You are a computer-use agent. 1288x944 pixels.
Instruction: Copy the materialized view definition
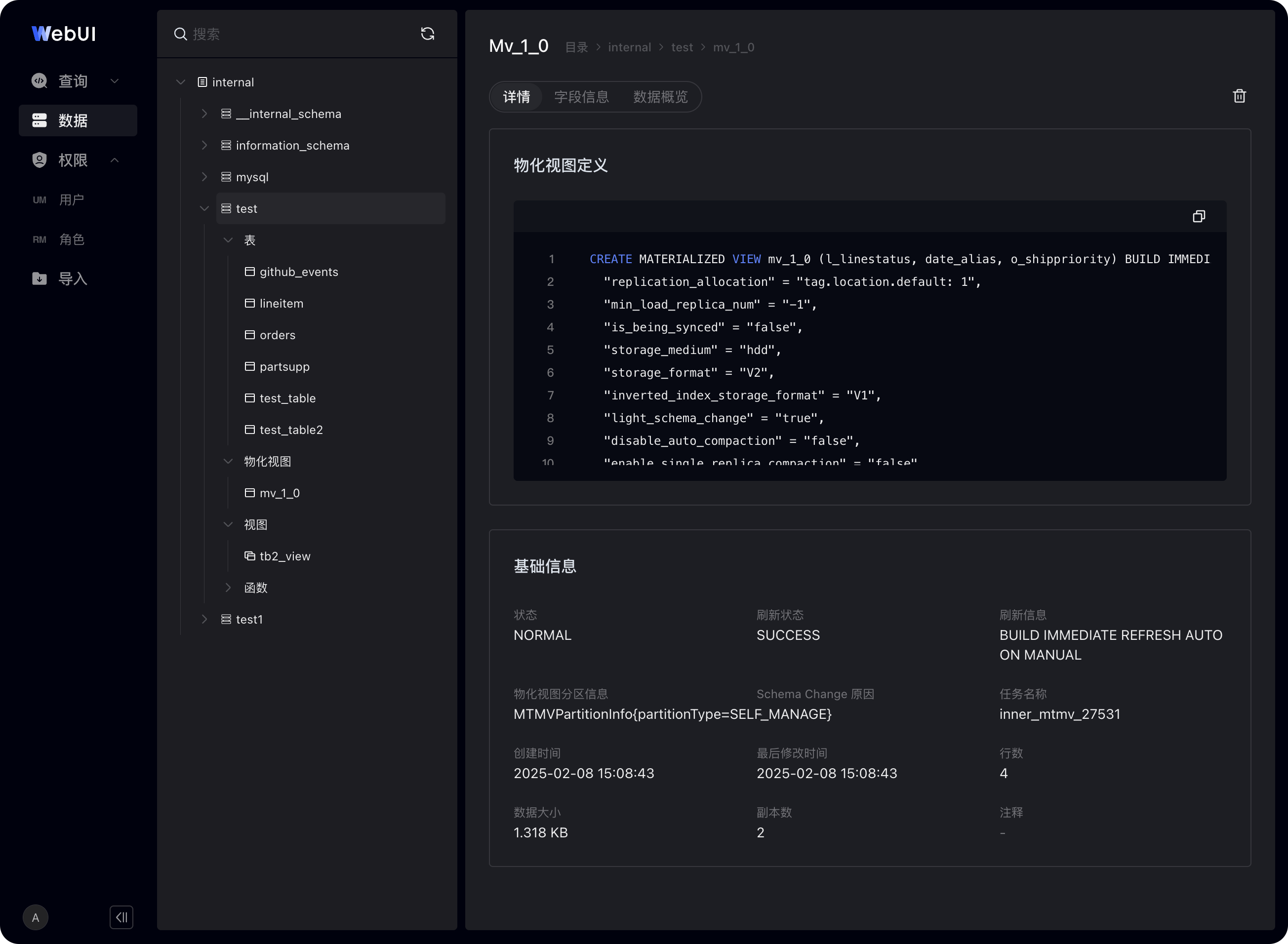click(1199, 216)
